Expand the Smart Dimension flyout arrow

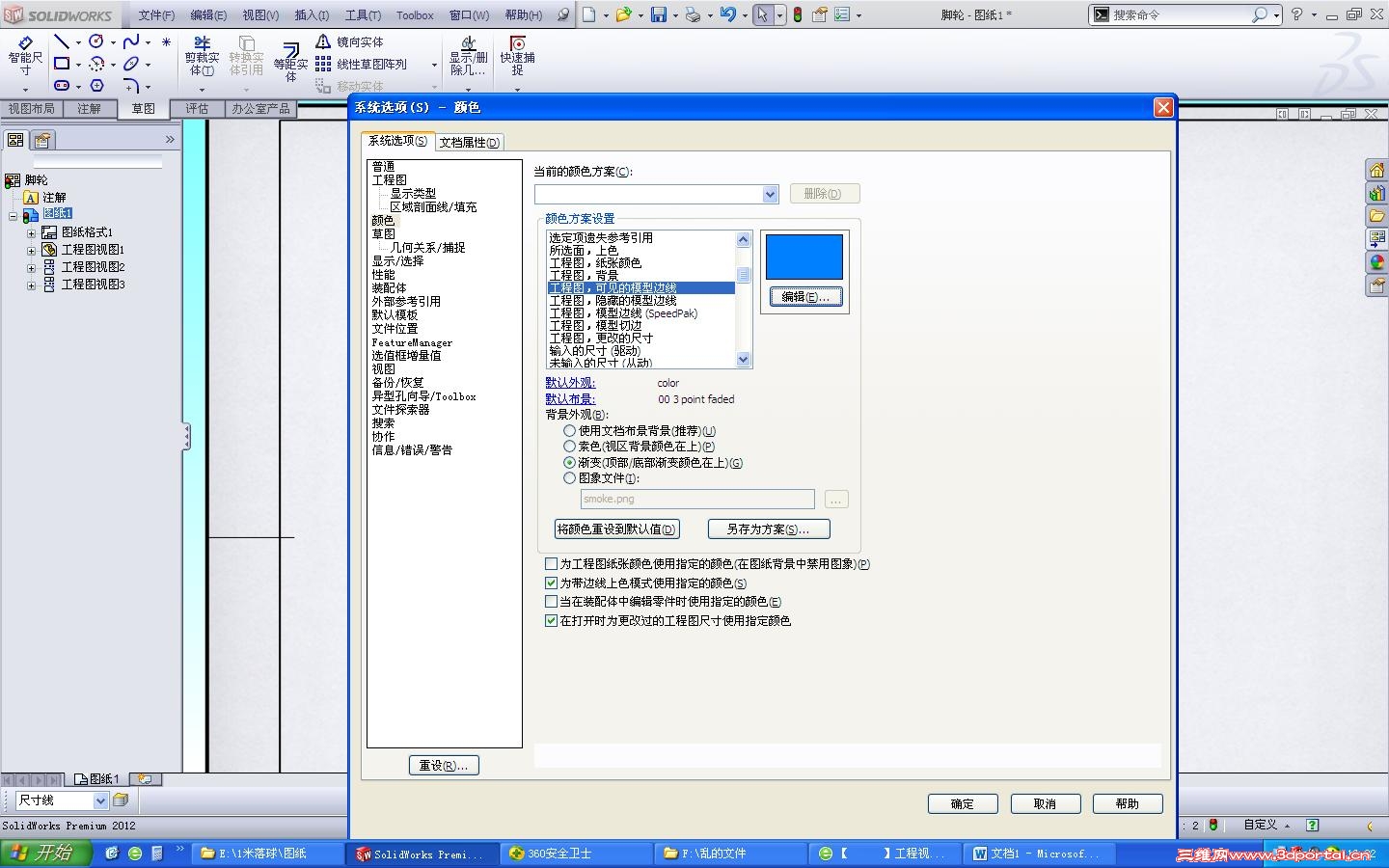click(25, 89)
